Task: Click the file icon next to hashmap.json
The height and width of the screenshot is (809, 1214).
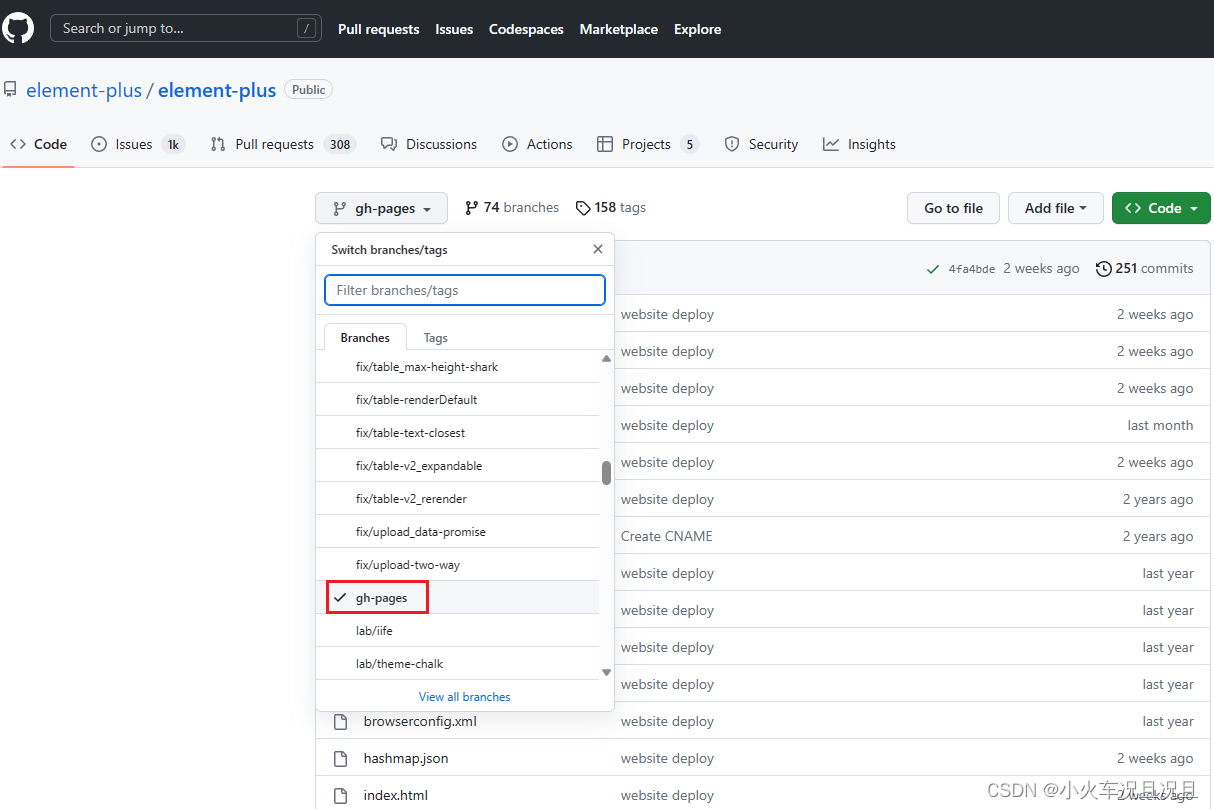Action: (340, 758)
